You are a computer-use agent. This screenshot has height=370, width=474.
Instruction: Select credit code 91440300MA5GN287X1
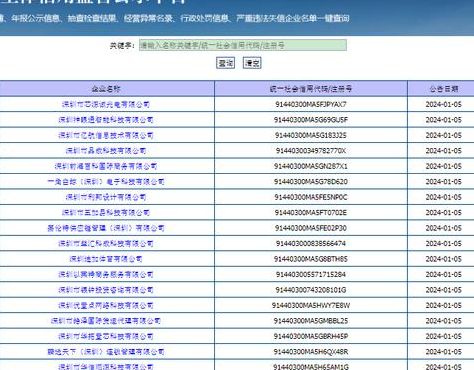click(311, 166)
